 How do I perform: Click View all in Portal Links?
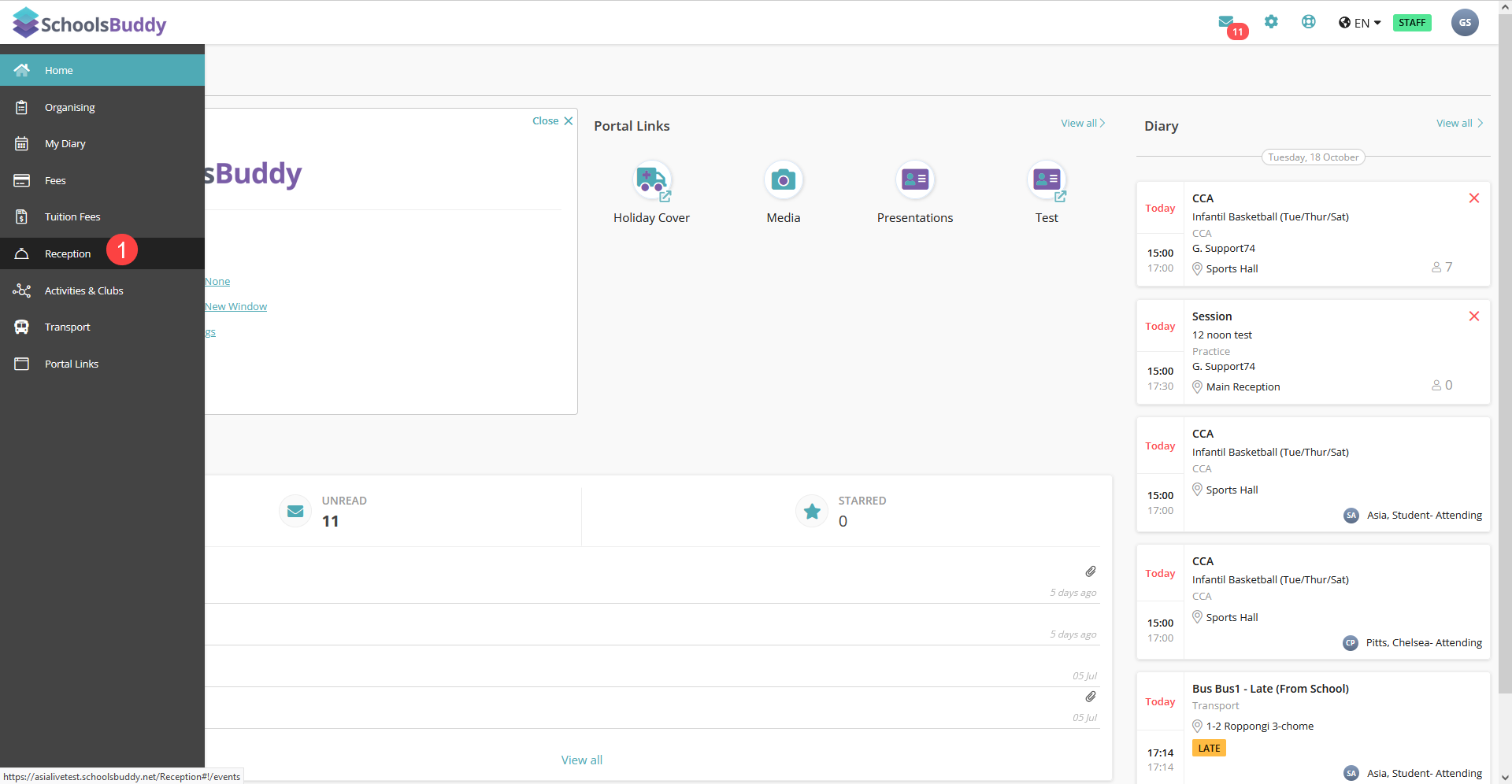pyautogui.click(x=1082, y=124)
